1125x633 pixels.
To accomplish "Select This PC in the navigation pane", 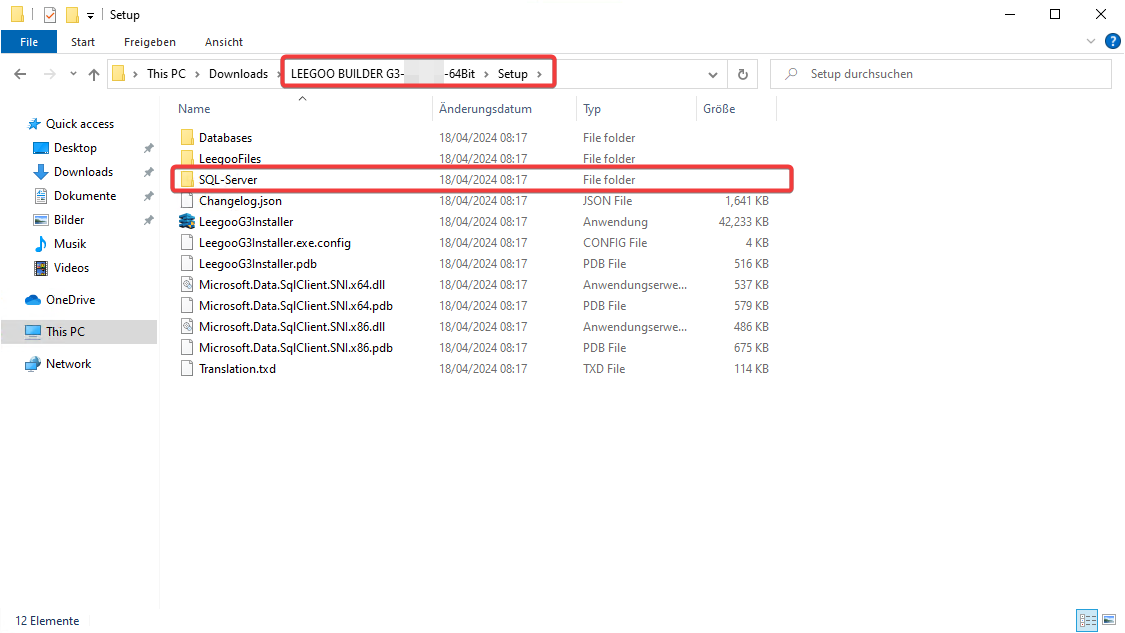I will (79, 332).
